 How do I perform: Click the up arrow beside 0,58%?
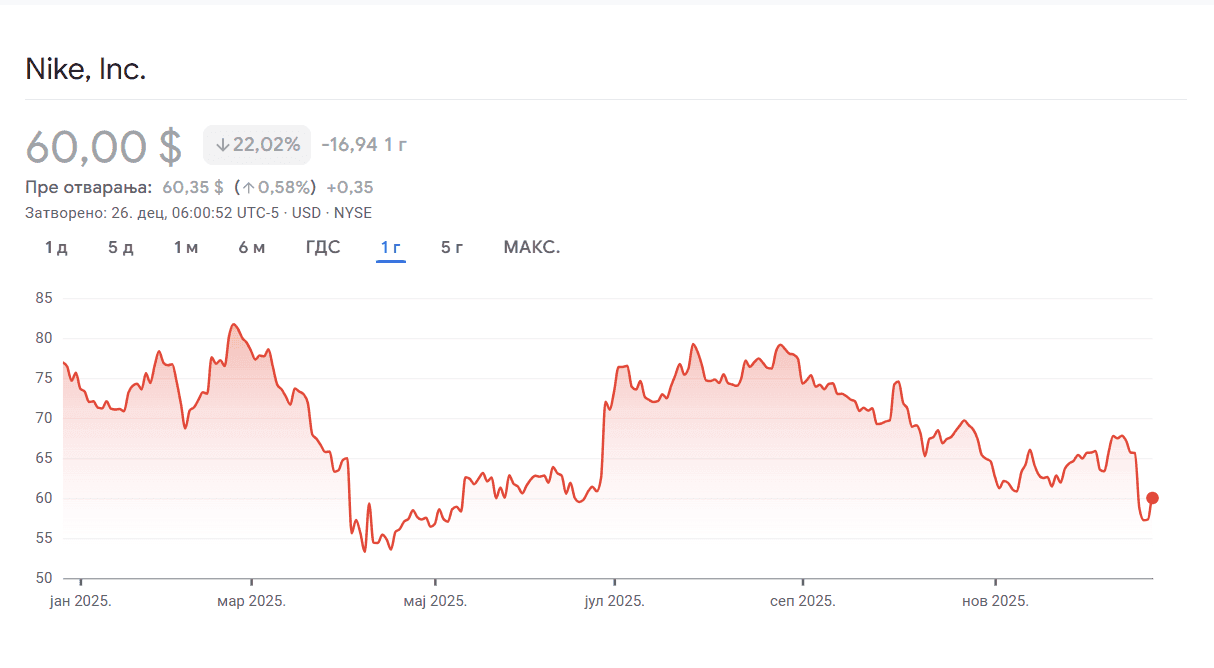[247, 187]
